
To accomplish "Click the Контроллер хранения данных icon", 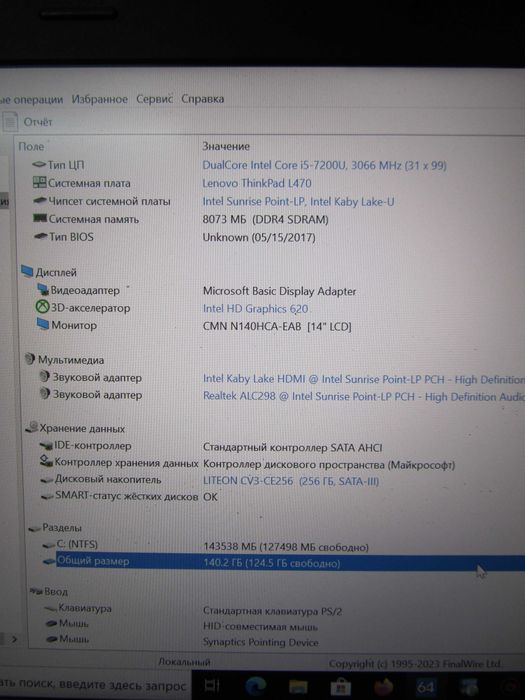I will coord(46,462).
